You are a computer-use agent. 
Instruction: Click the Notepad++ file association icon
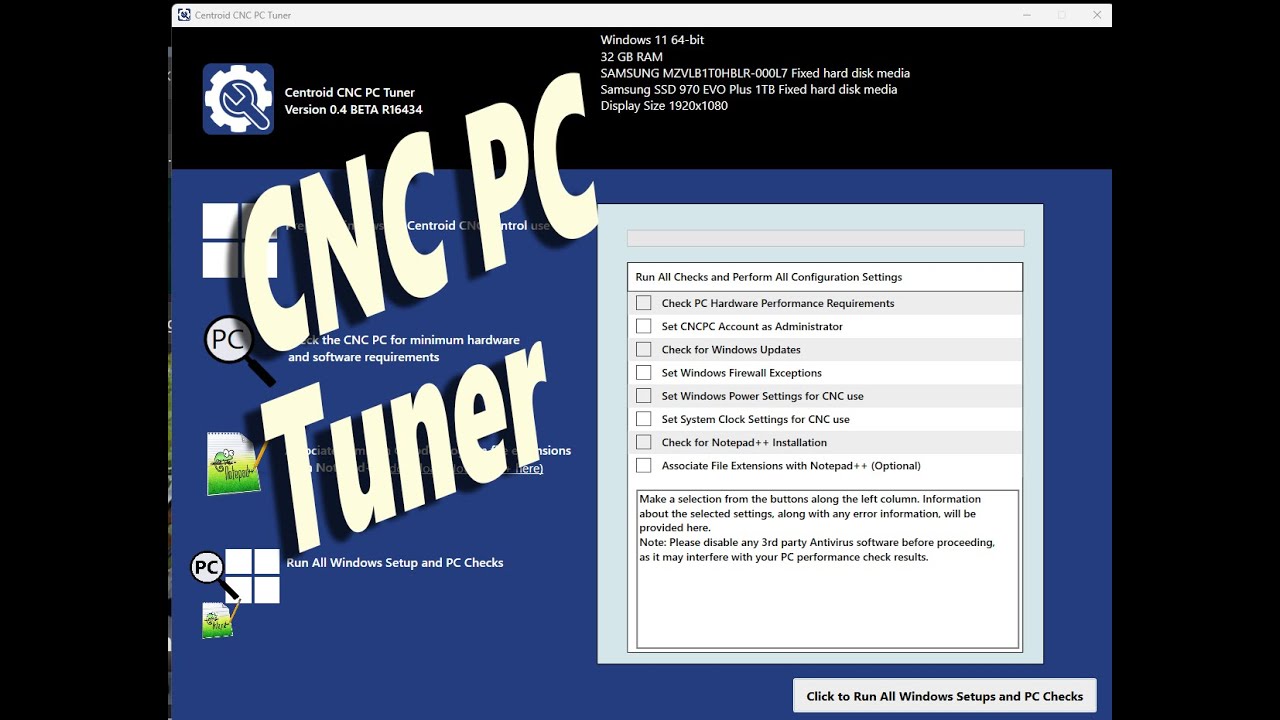tap(236, 464)
